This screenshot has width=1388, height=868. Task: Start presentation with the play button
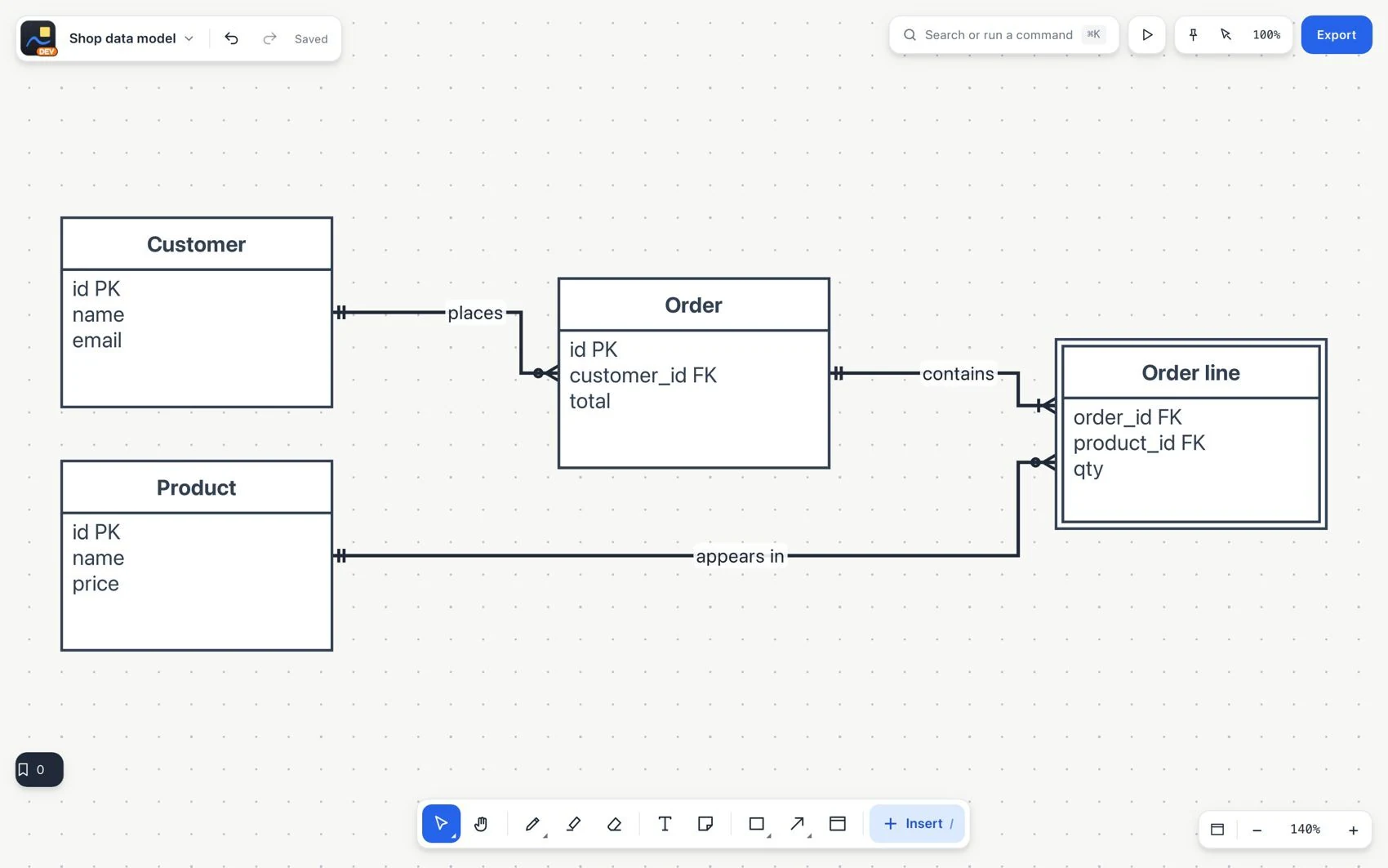coord(1147,35)
